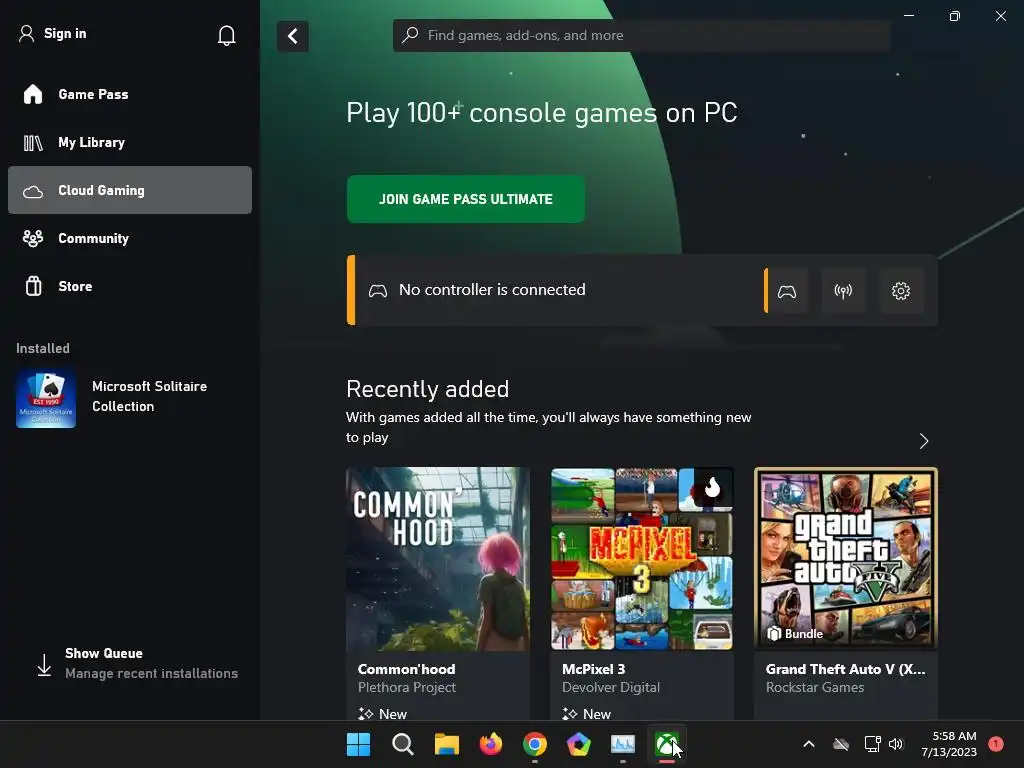Open network connection test icon
Viewport: 1024px width, 768px height.
[x=843, y=291]
